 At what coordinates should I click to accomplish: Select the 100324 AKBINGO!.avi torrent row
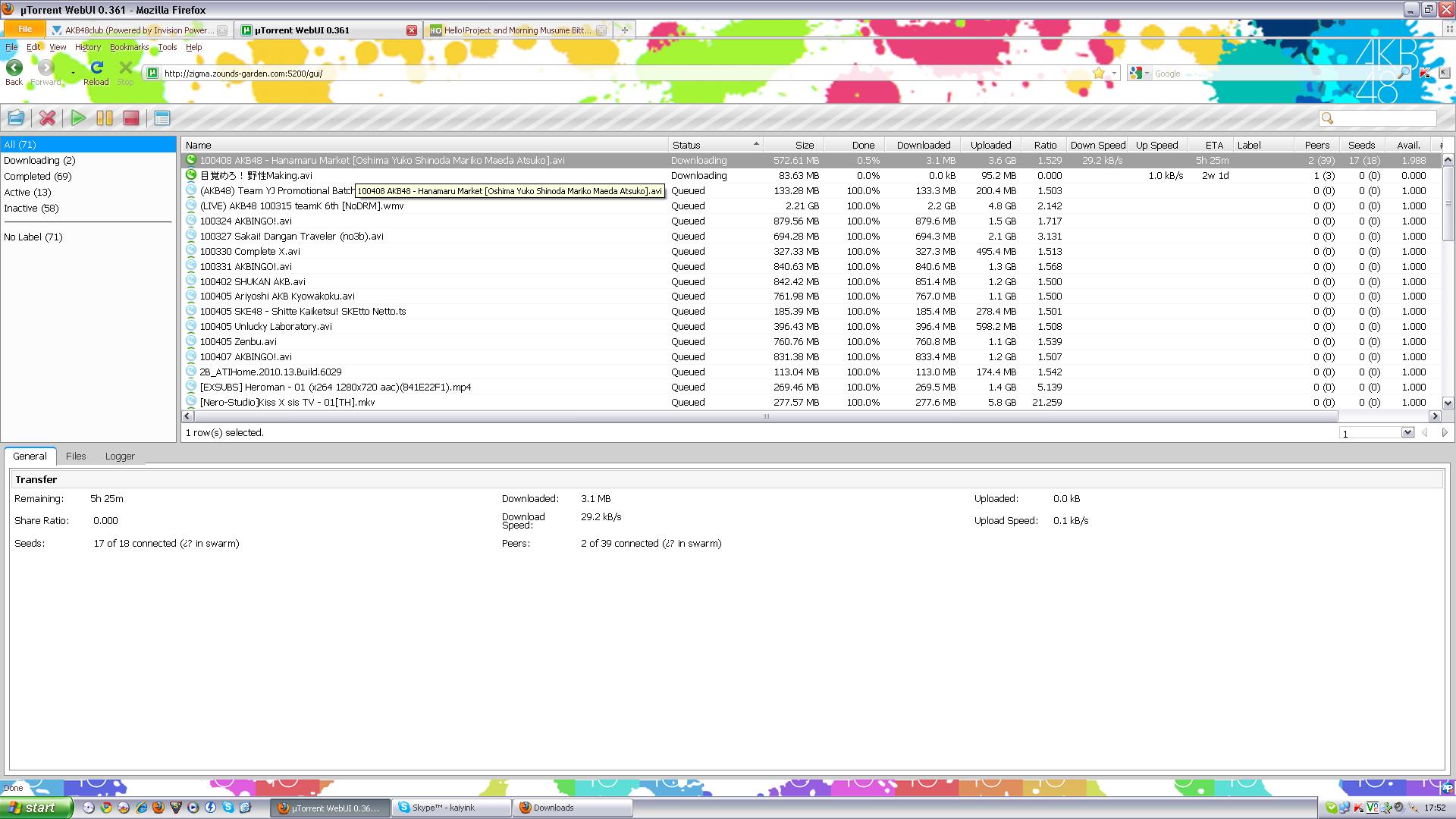click(246, 221)
